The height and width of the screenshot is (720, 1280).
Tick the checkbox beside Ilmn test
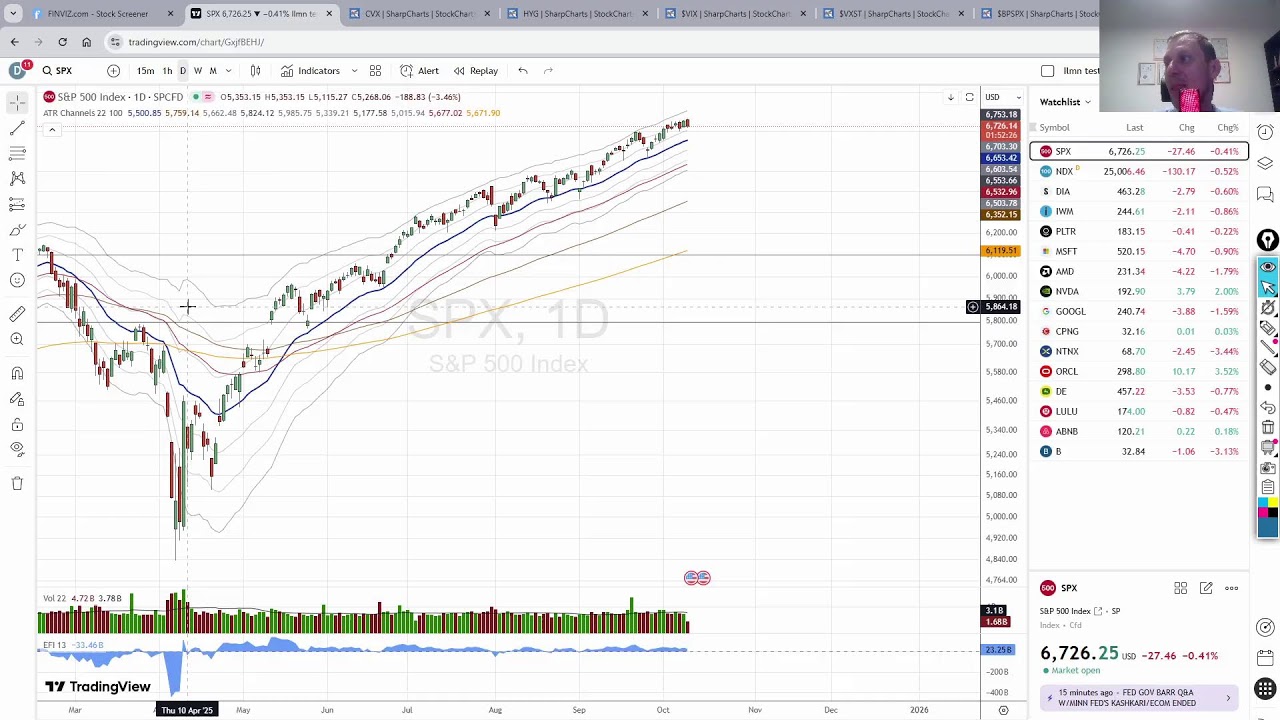pos(1047,71)
